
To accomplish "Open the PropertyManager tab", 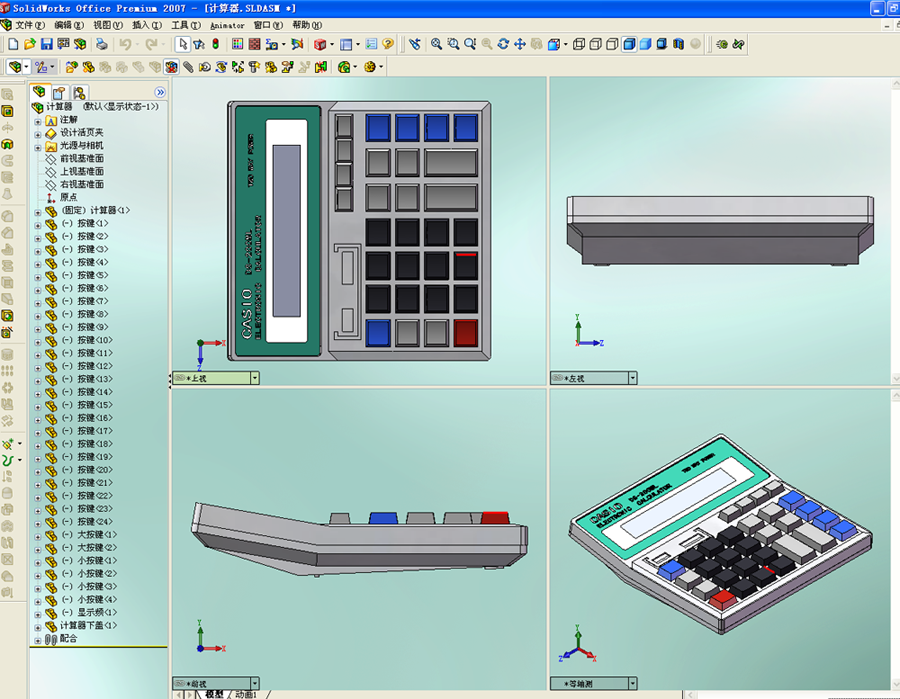I will tap(59, 92).
